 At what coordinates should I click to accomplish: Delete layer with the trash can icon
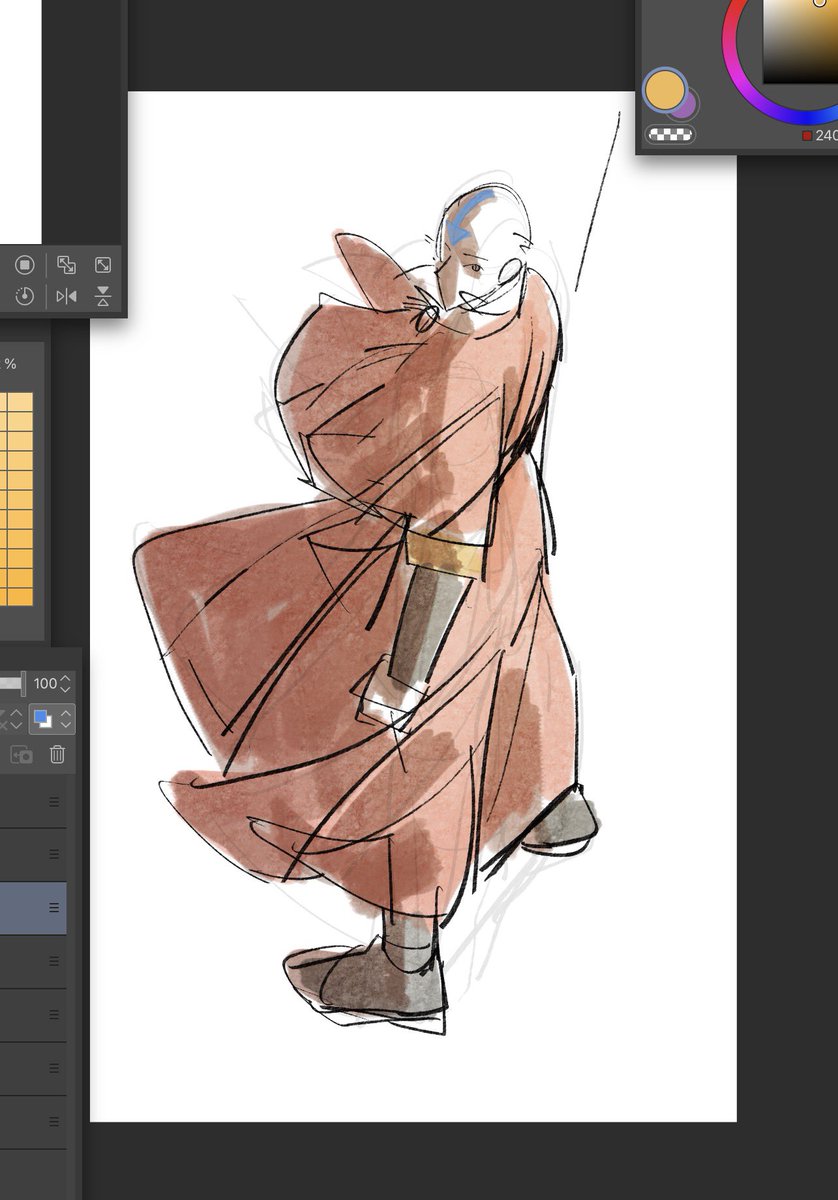[57, 755]
